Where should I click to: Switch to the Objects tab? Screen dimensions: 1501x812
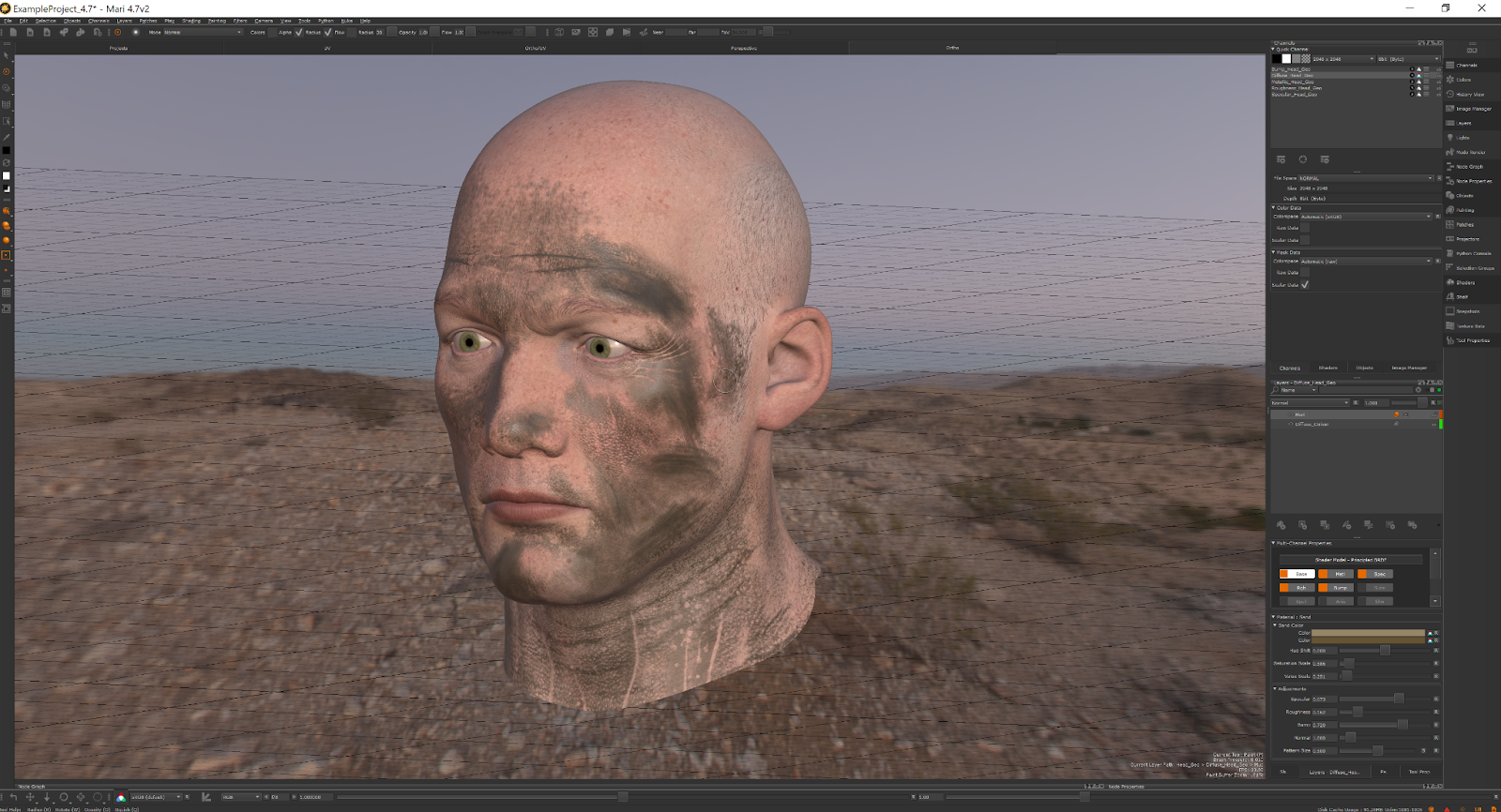1364,368
